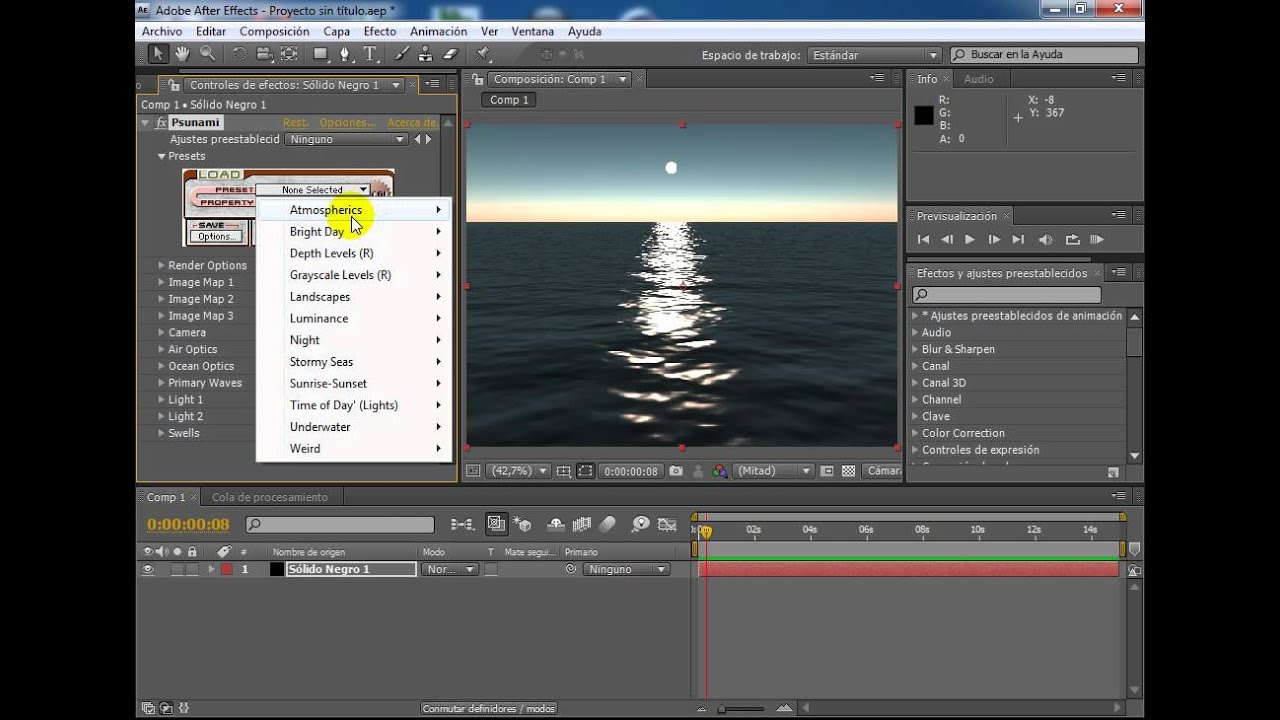Open the None Selected preset dropdown
Image resolution: width=1280 pixels, height=720 pixels.
point(313,190)
